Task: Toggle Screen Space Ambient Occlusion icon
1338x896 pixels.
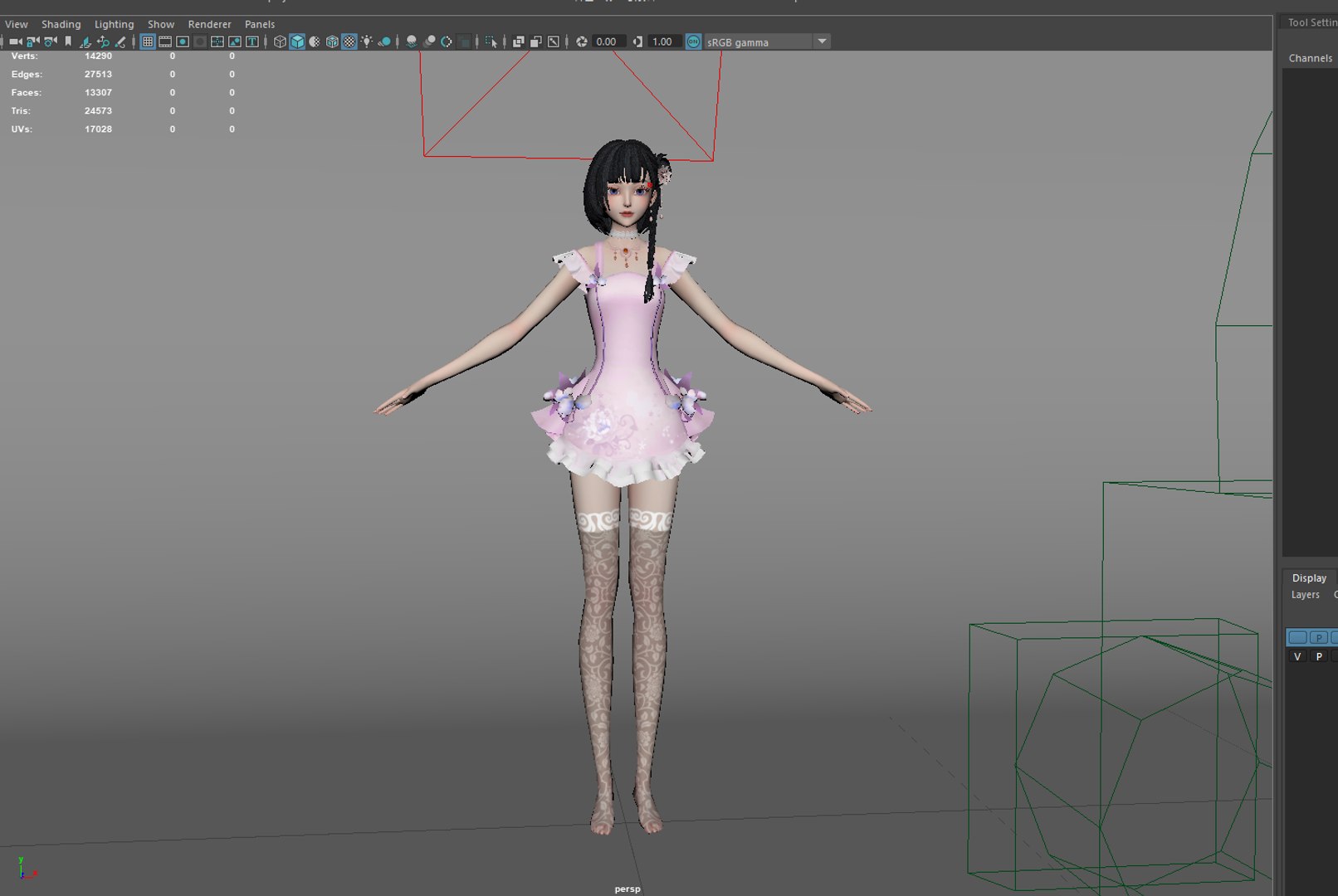Action: pos(412,41)
